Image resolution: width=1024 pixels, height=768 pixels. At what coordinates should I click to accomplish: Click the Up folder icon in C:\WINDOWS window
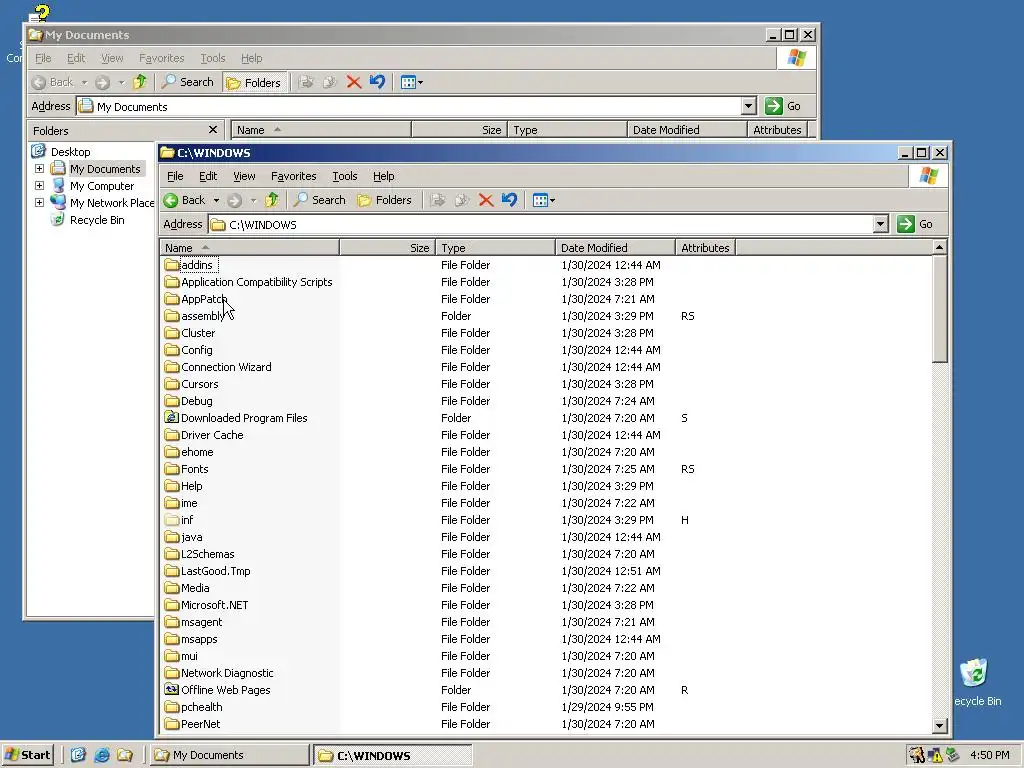(x=272, y=200)
